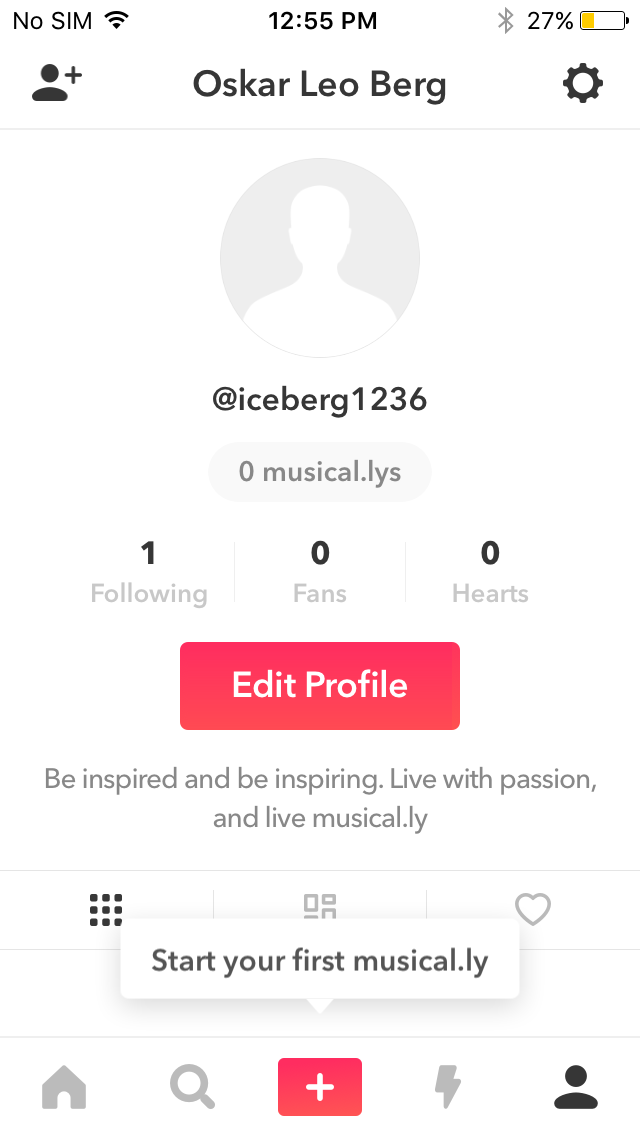Tap the battery indicator in status bar
Screen dimensions: 640x1136
coord(602,20)
